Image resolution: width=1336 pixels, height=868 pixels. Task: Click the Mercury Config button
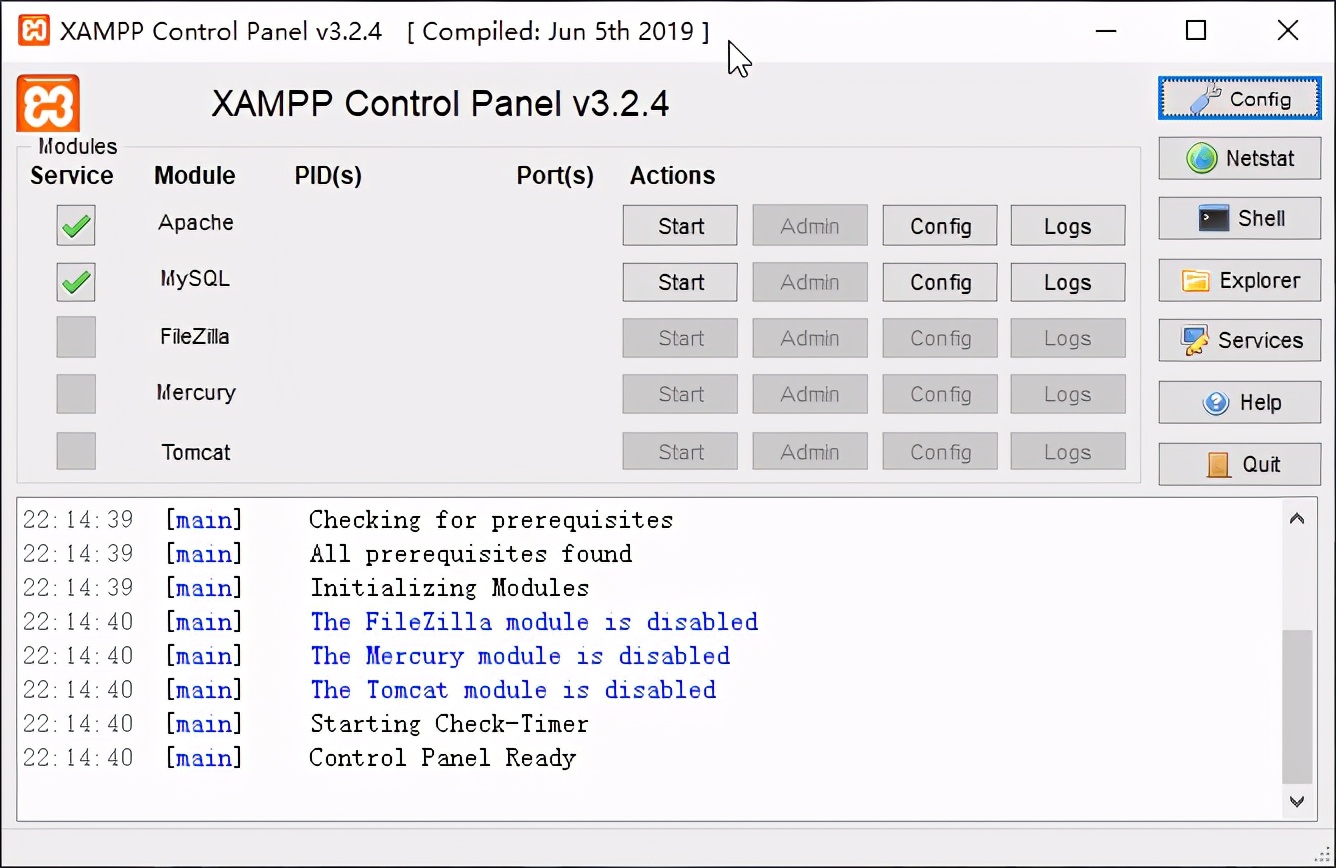940,394
